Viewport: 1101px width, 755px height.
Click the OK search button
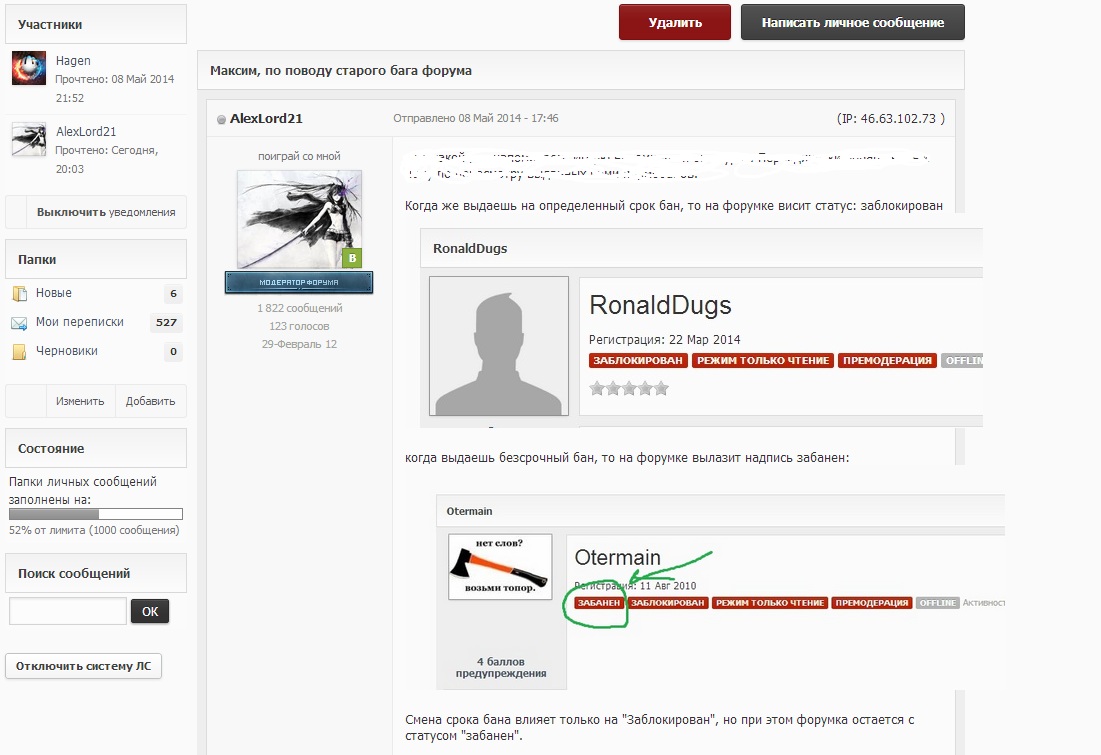150,611
